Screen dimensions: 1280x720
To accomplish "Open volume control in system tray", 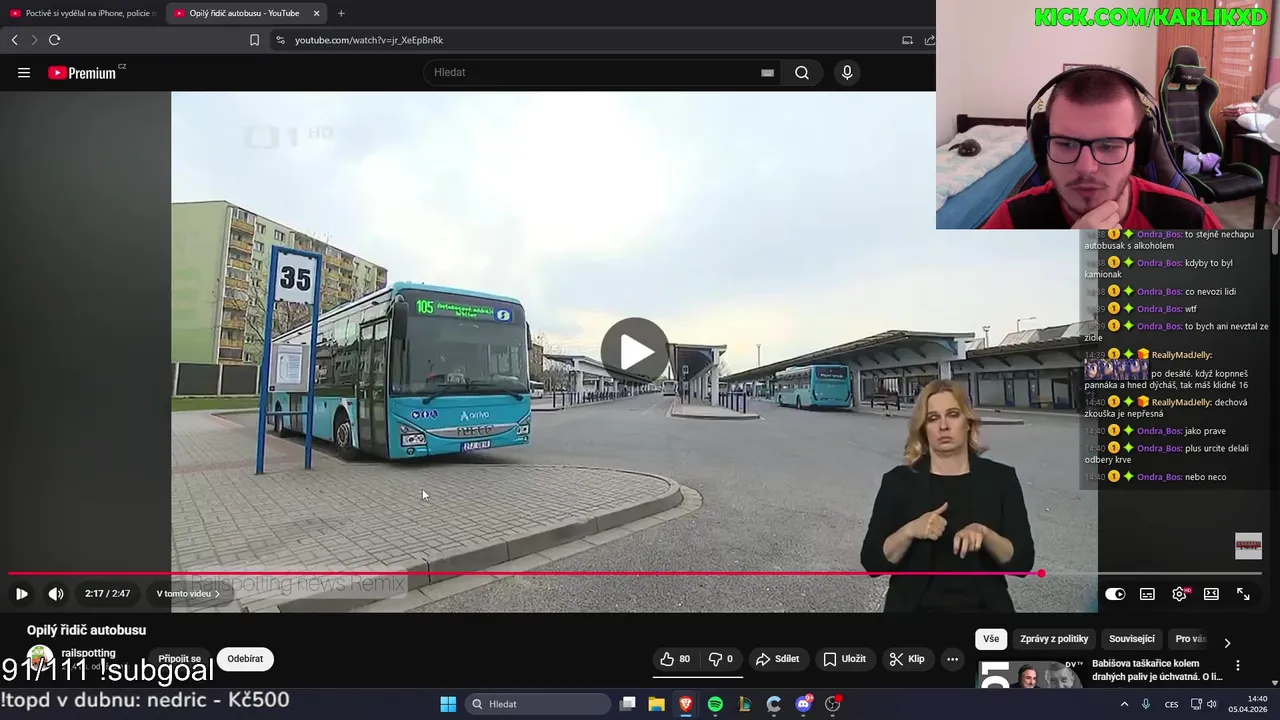I will pyautogui.click(x=1212, y=704).
